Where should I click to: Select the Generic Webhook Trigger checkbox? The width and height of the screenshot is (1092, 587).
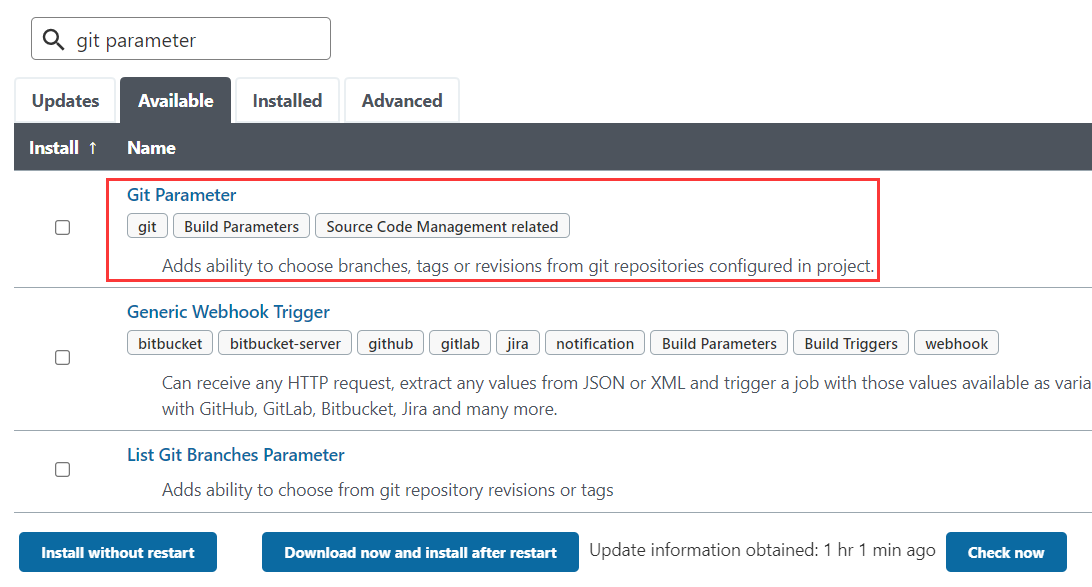62,357
